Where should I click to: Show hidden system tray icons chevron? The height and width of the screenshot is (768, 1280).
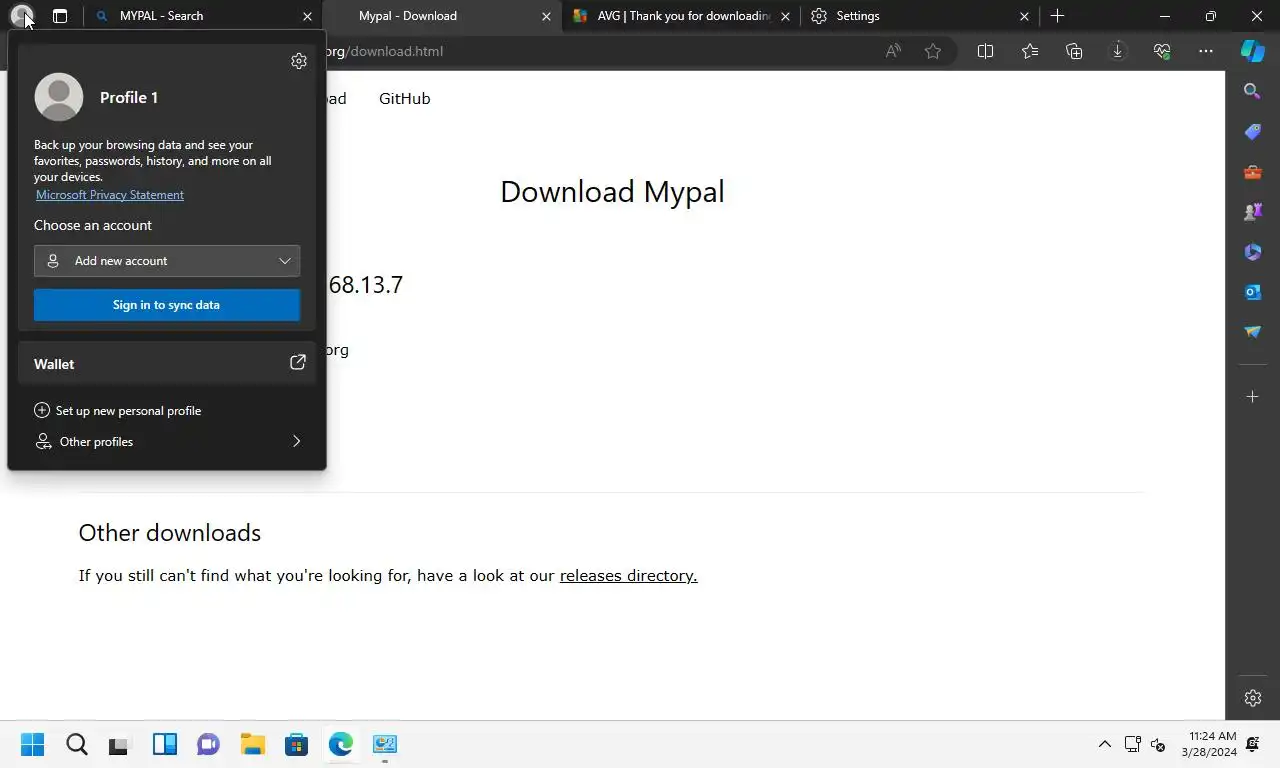(1104, 744)
